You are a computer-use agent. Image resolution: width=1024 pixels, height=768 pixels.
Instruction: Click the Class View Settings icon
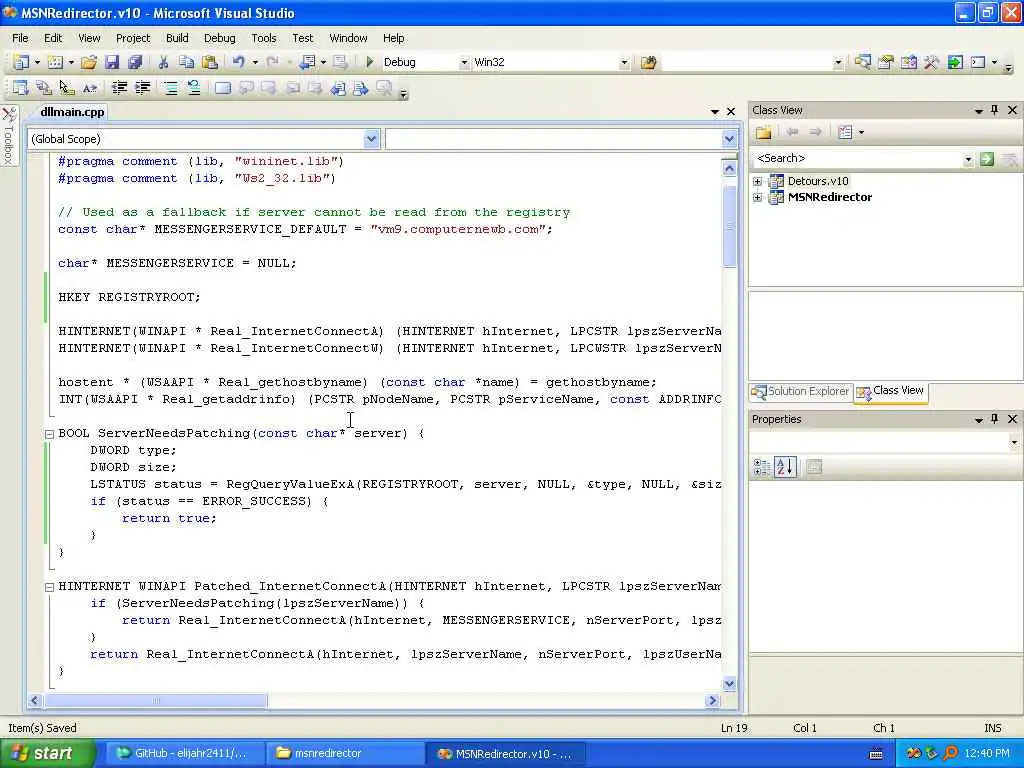[x=846, y=133]
